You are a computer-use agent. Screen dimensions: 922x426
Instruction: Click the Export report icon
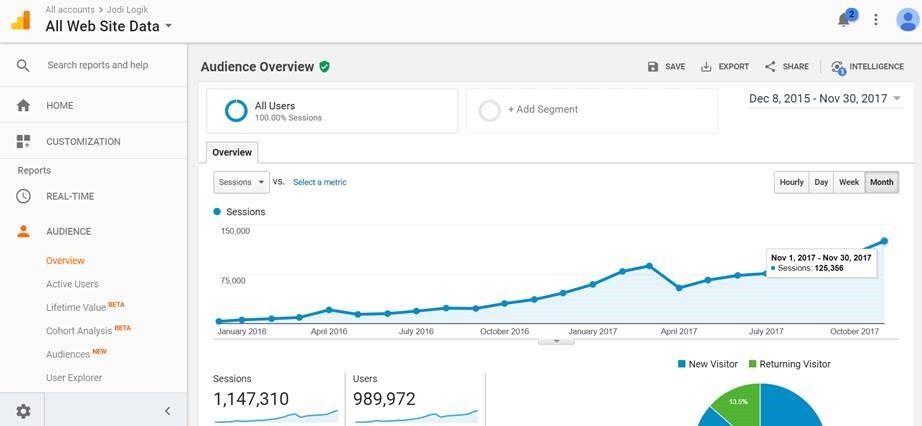pos(706,67)
